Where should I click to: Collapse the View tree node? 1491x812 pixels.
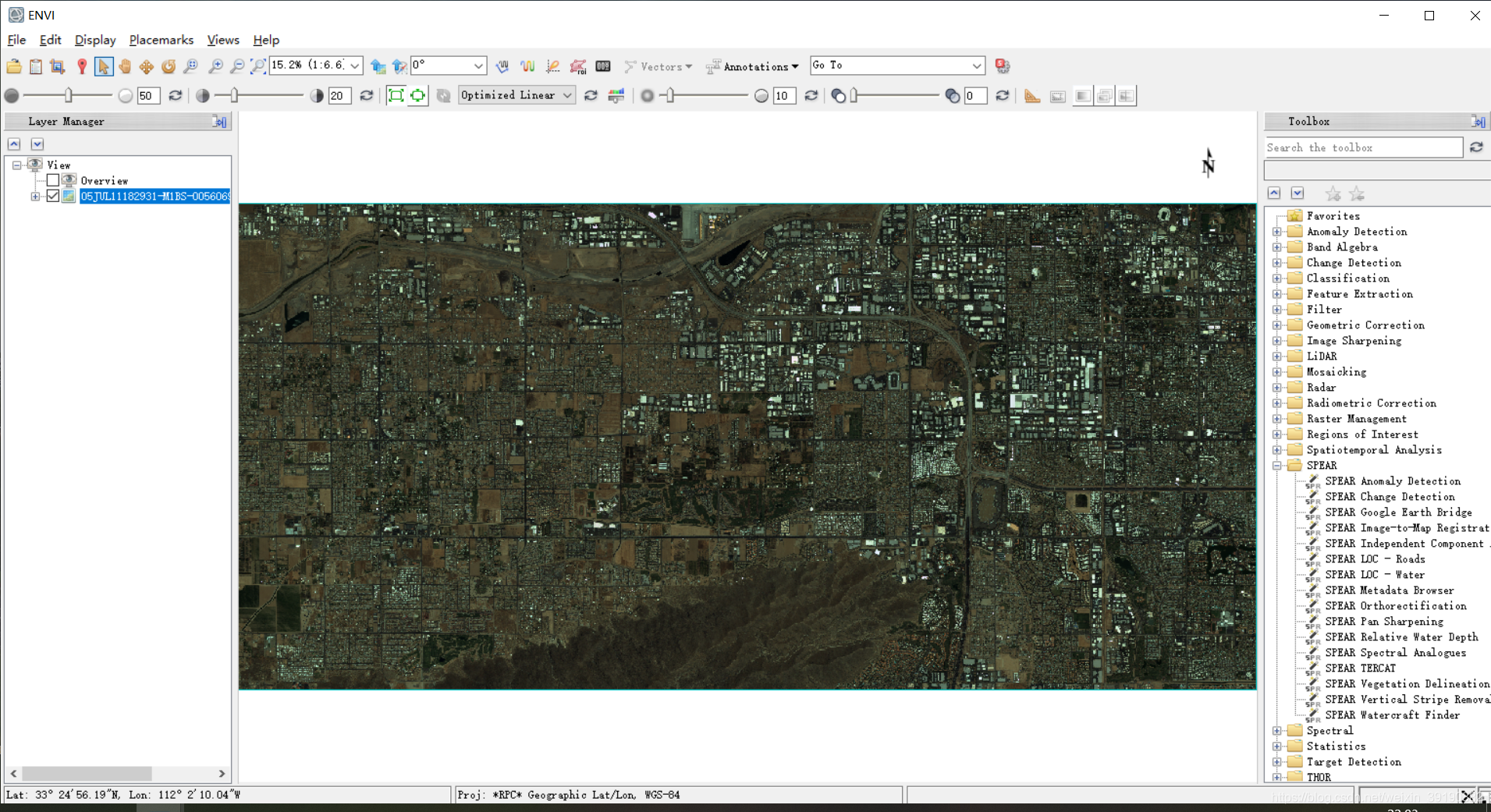coord(16,165)
